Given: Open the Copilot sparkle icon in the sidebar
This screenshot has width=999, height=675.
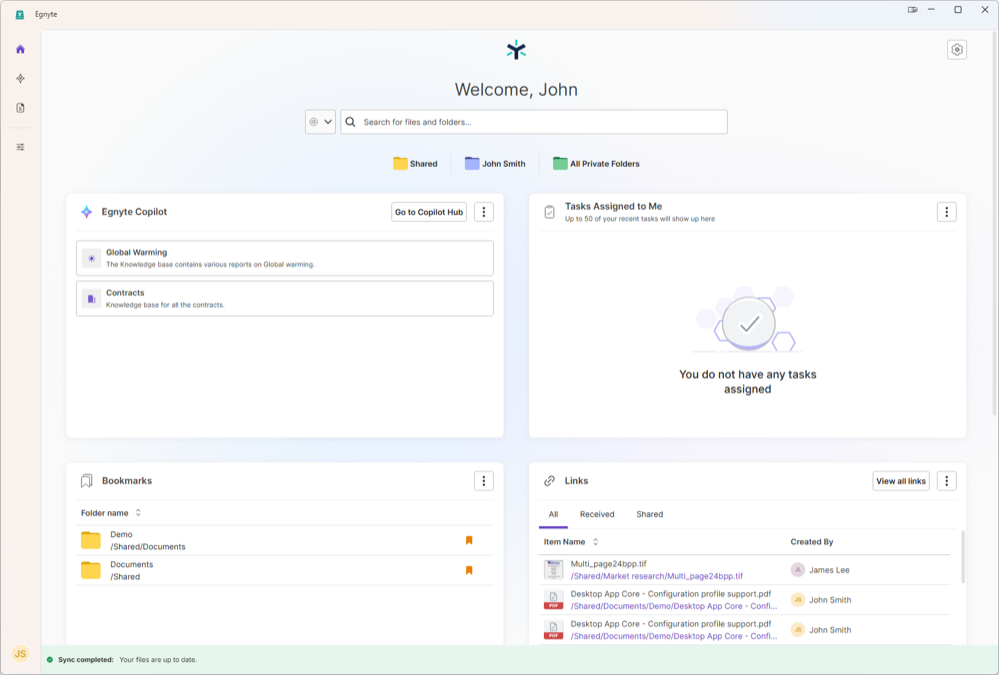Looking at the screenshot, I should click(x=19, y=77).
